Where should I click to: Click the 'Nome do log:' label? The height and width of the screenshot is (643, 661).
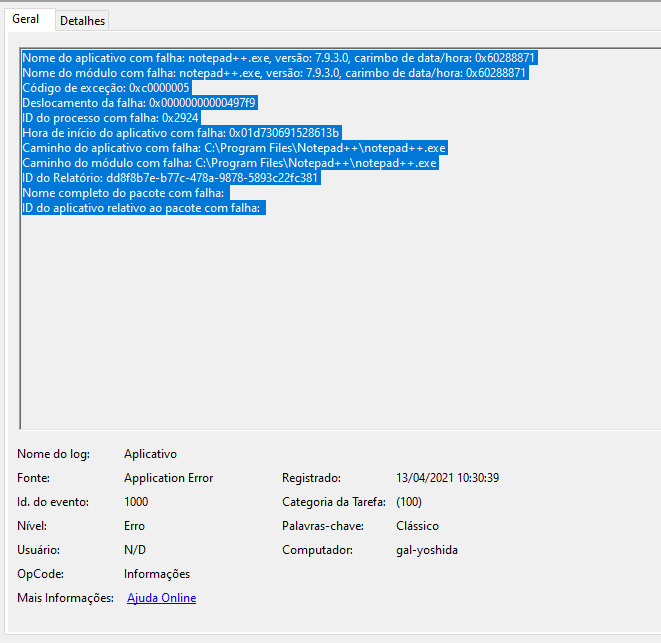[x=54, y=454]
